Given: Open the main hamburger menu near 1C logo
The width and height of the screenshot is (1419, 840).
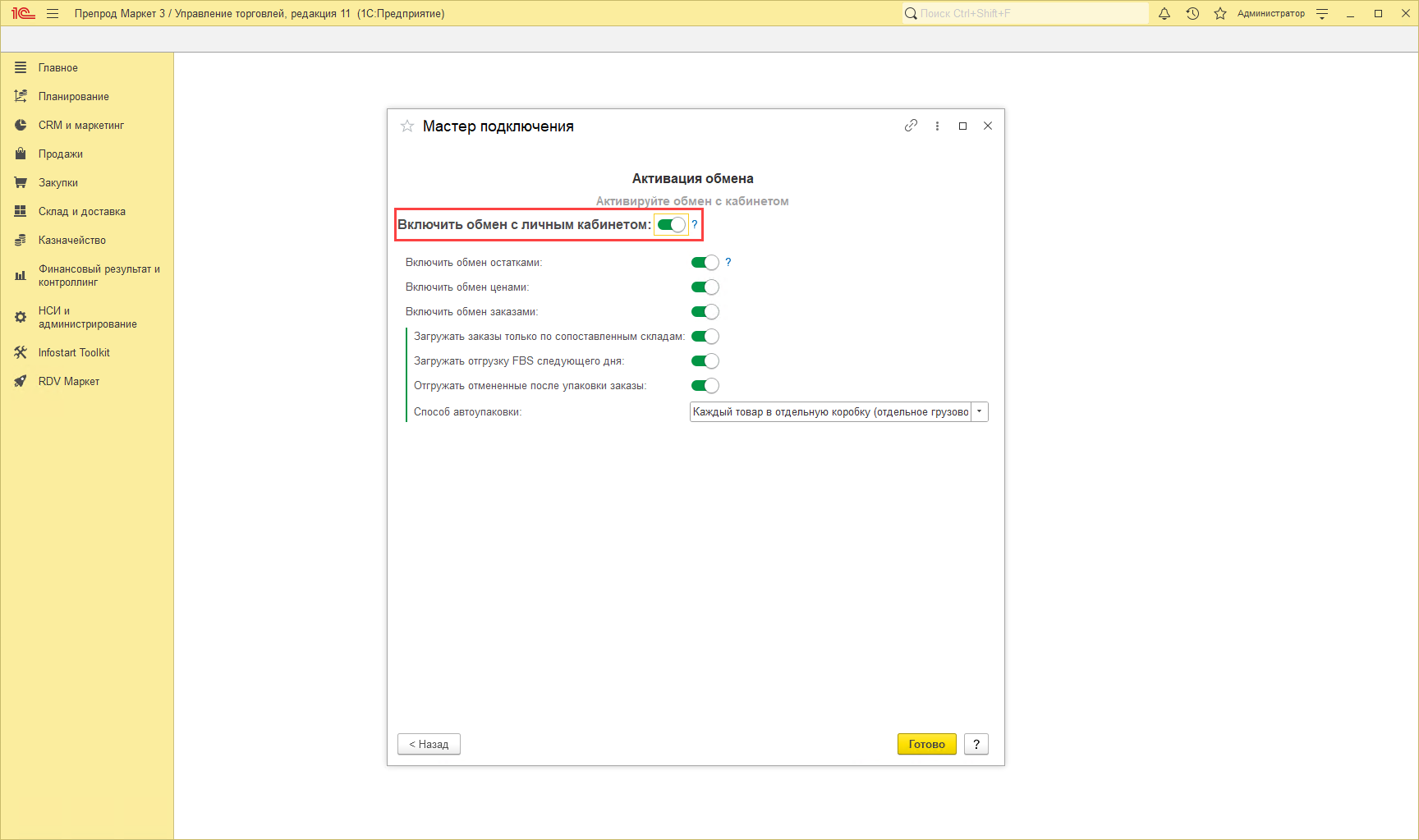Looking at the screenshot, I should pyautogui.click(x=53, y=13).
